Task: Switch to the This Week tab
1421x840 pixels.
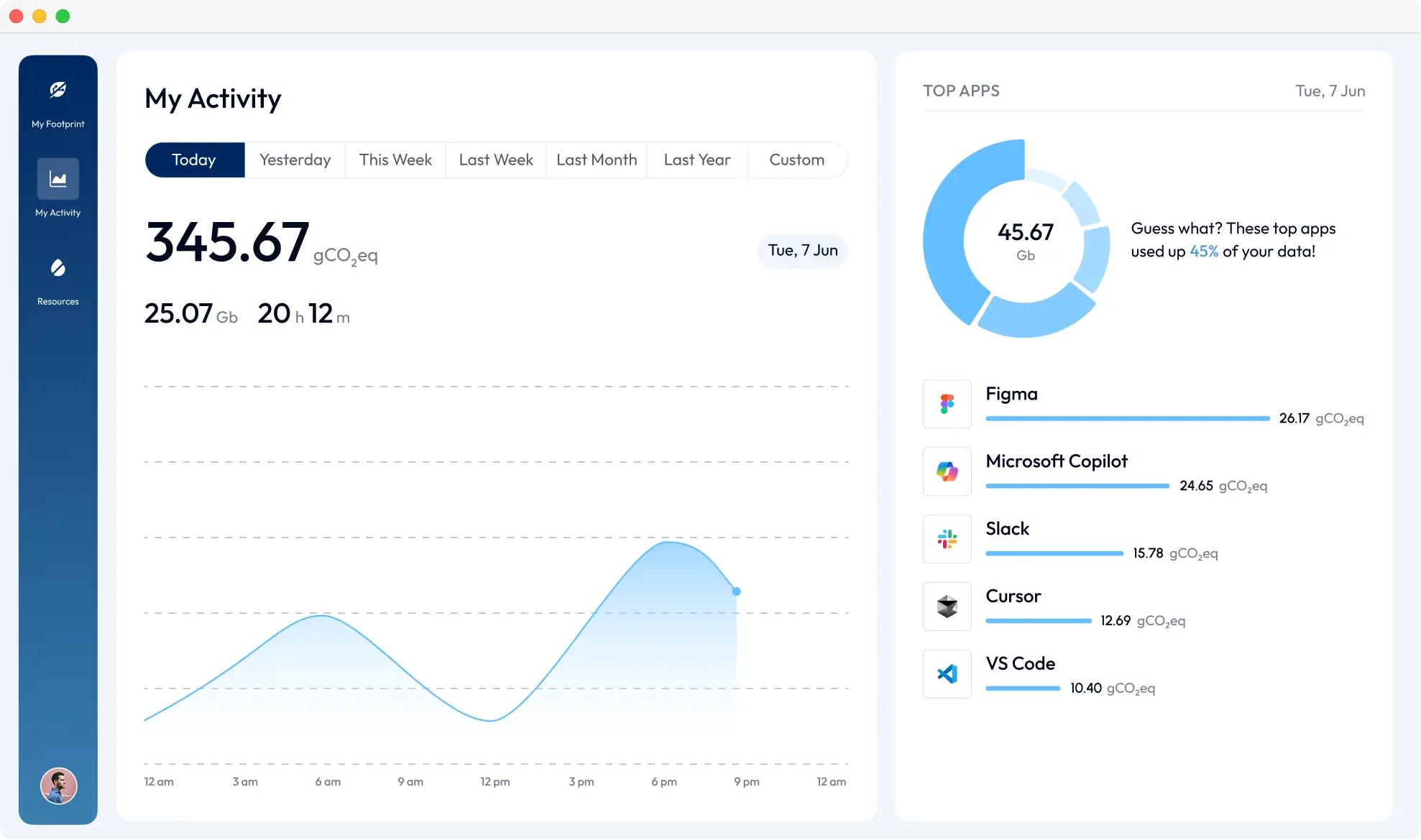Action: click(395, 160)
